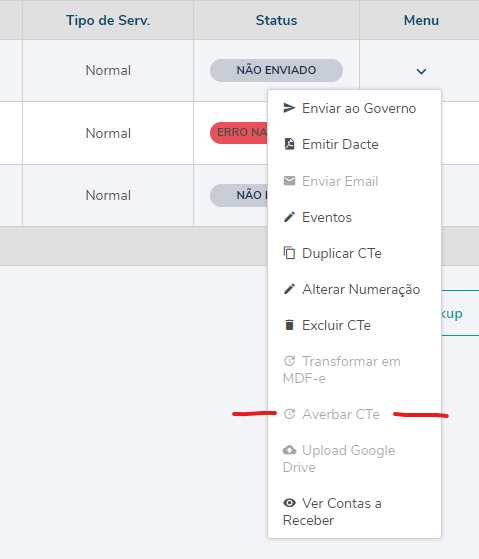Viewport: 479px width, 559px height.
Task: Click the Status column header
Action: pos(276,20)
